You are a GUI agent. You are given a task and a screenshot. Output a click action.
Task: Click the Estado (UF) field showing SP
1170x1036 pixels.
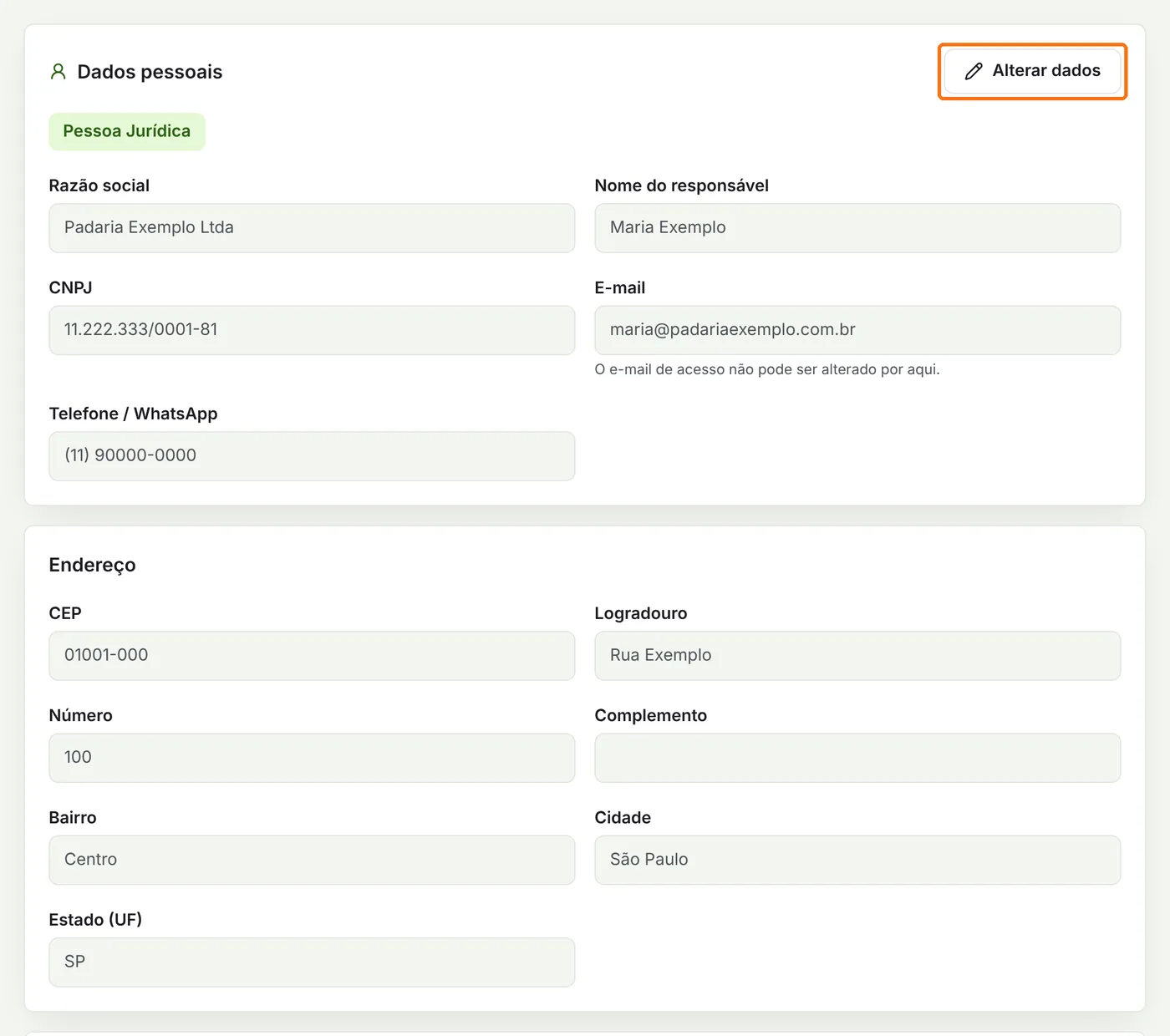point(312,962)
